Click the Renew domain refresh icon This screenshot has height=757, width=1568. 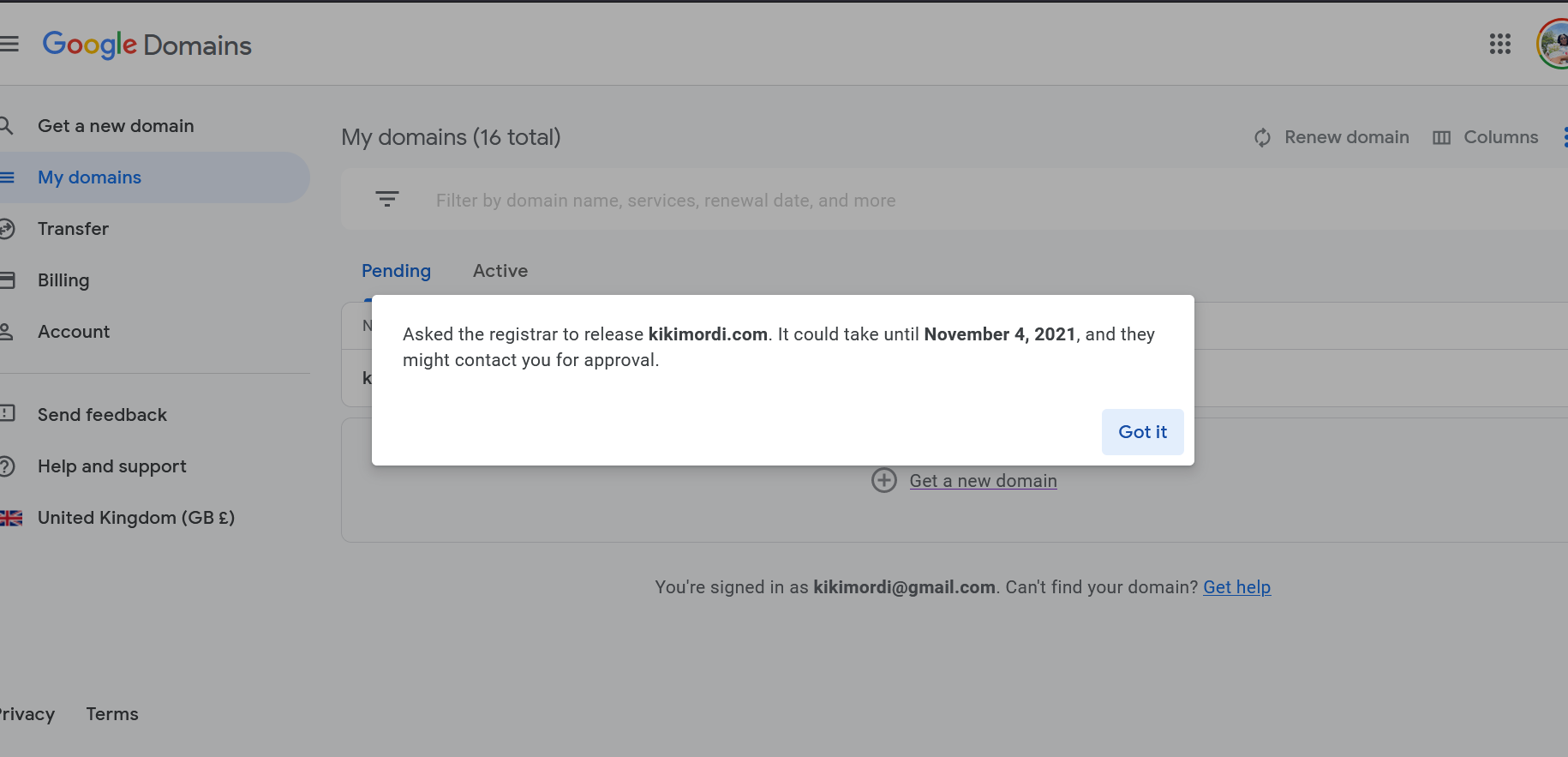pyautogui.click(x=1262, y=137)
